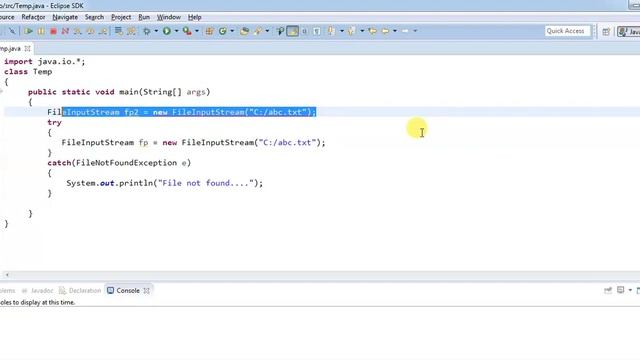
Task: Click the editor horizontal scrollbar left arrow
Action: point(7,275)
